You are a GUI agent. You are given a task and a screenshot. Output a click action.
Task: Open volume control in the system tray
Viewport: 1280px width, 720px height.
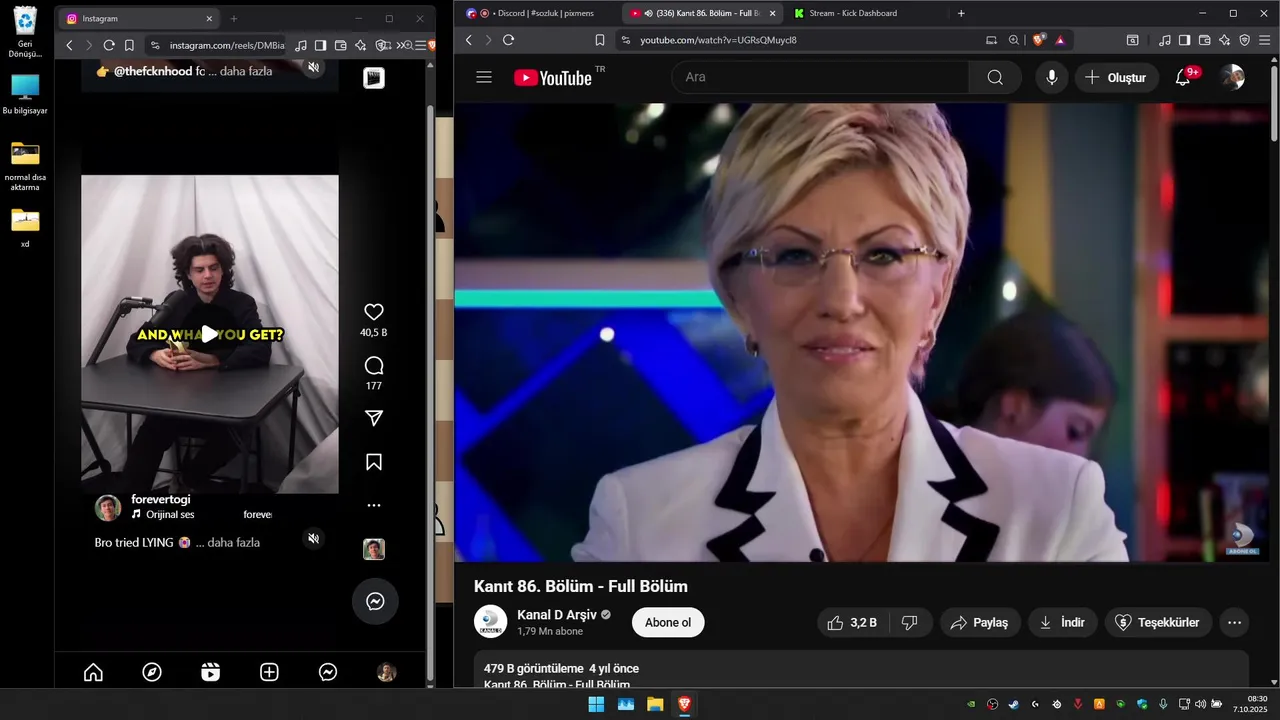click(x=1200, y=704)
